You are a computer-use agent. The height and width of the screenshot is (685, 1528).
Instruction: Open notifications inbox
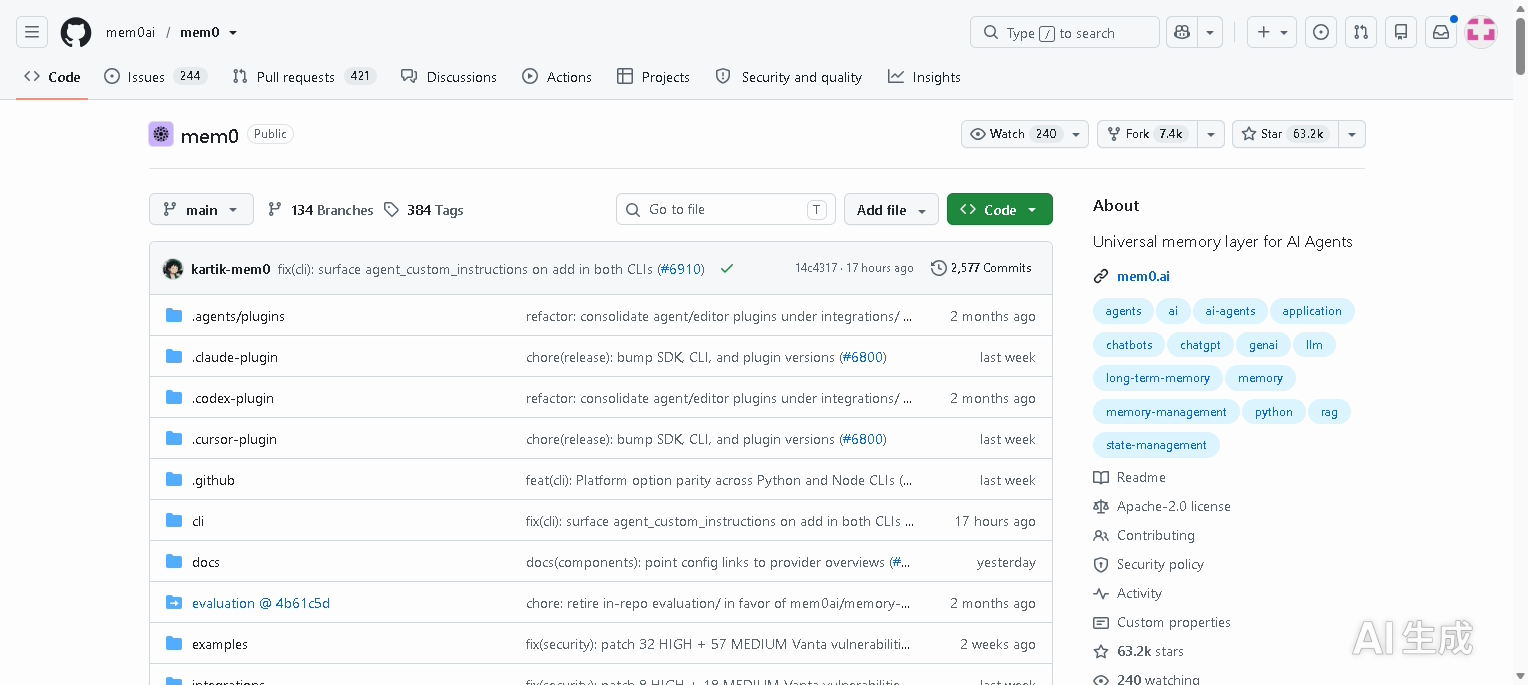[x=1441, y=33]
